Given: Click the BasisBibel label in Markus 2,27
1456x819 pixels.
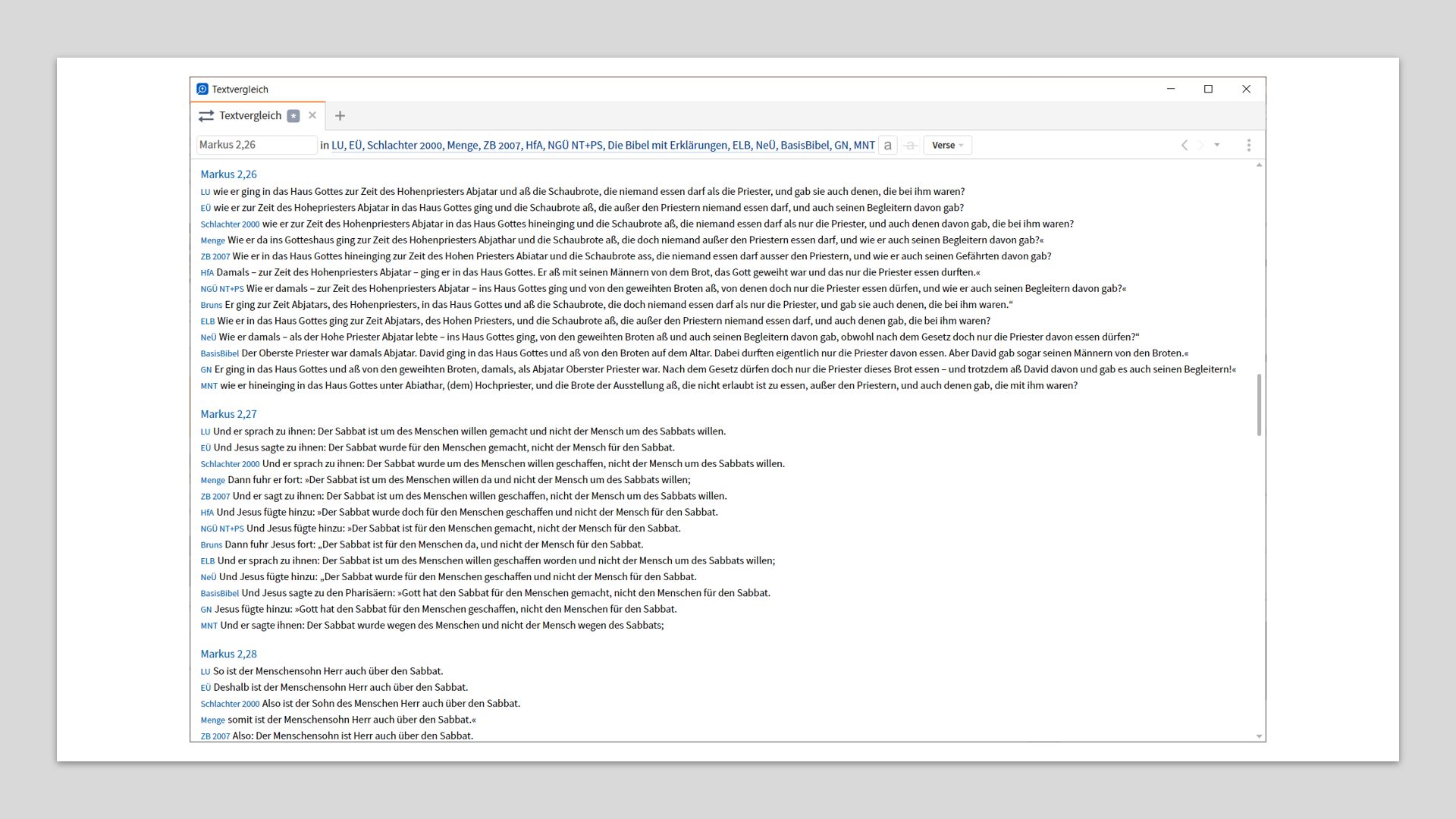Looking at the screenshot, I should (220, 594).
